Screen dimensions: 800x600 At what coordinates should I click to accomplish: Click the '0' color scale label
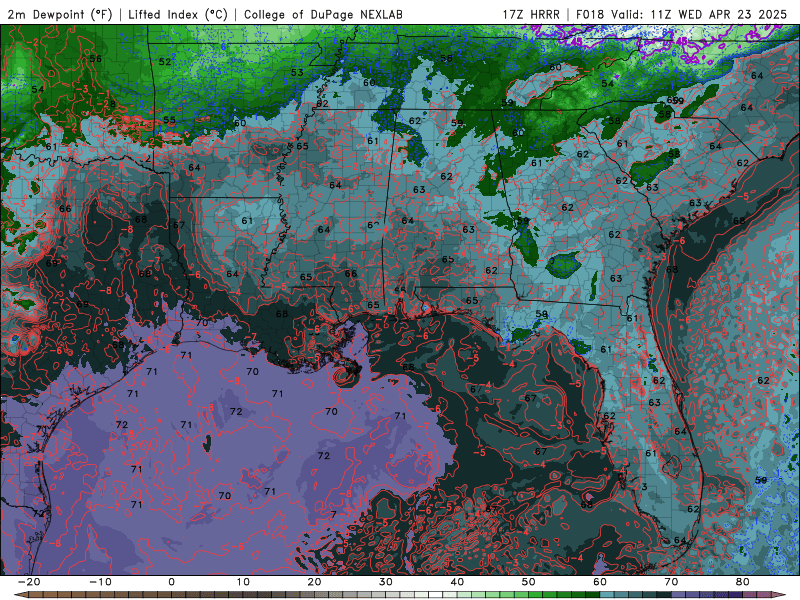tap(171, 582)
